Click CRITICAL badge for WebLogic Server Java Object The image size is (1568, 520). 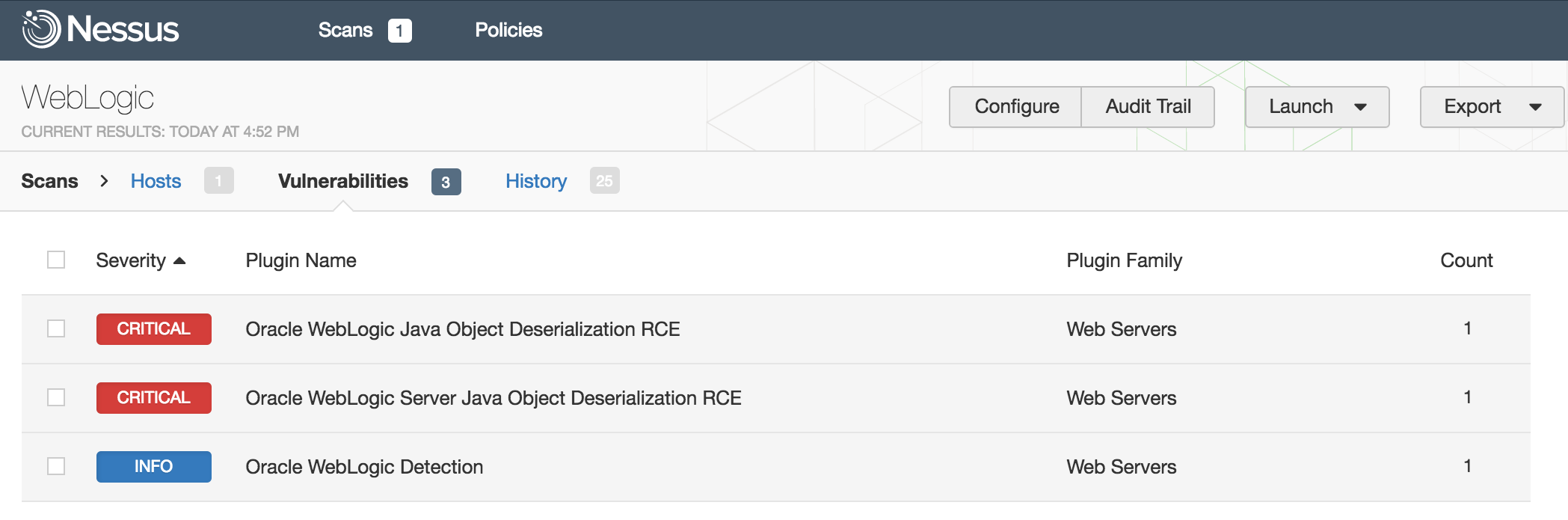click(154, 398)
